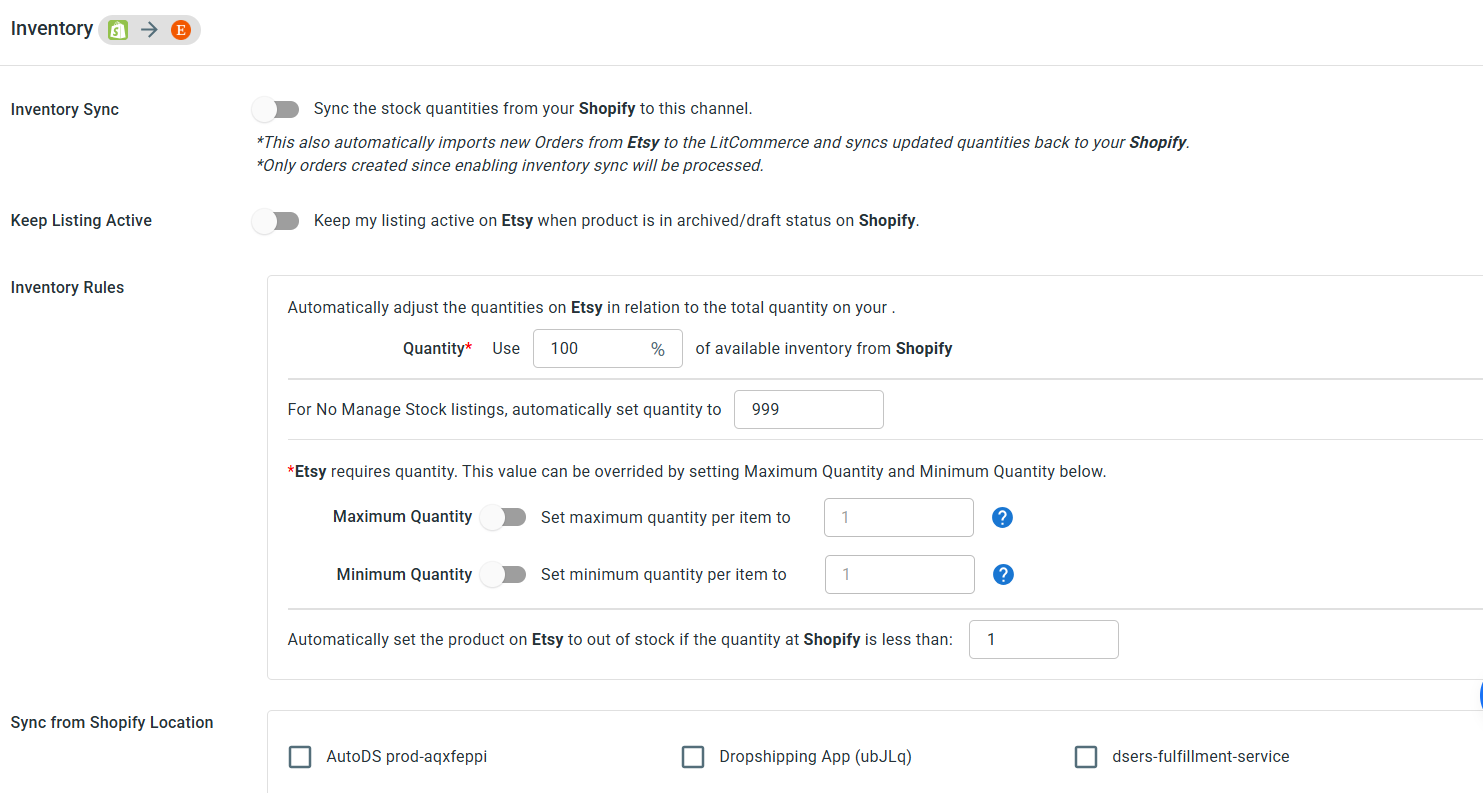Click the minimum quantity per item field

pos(899,575)
